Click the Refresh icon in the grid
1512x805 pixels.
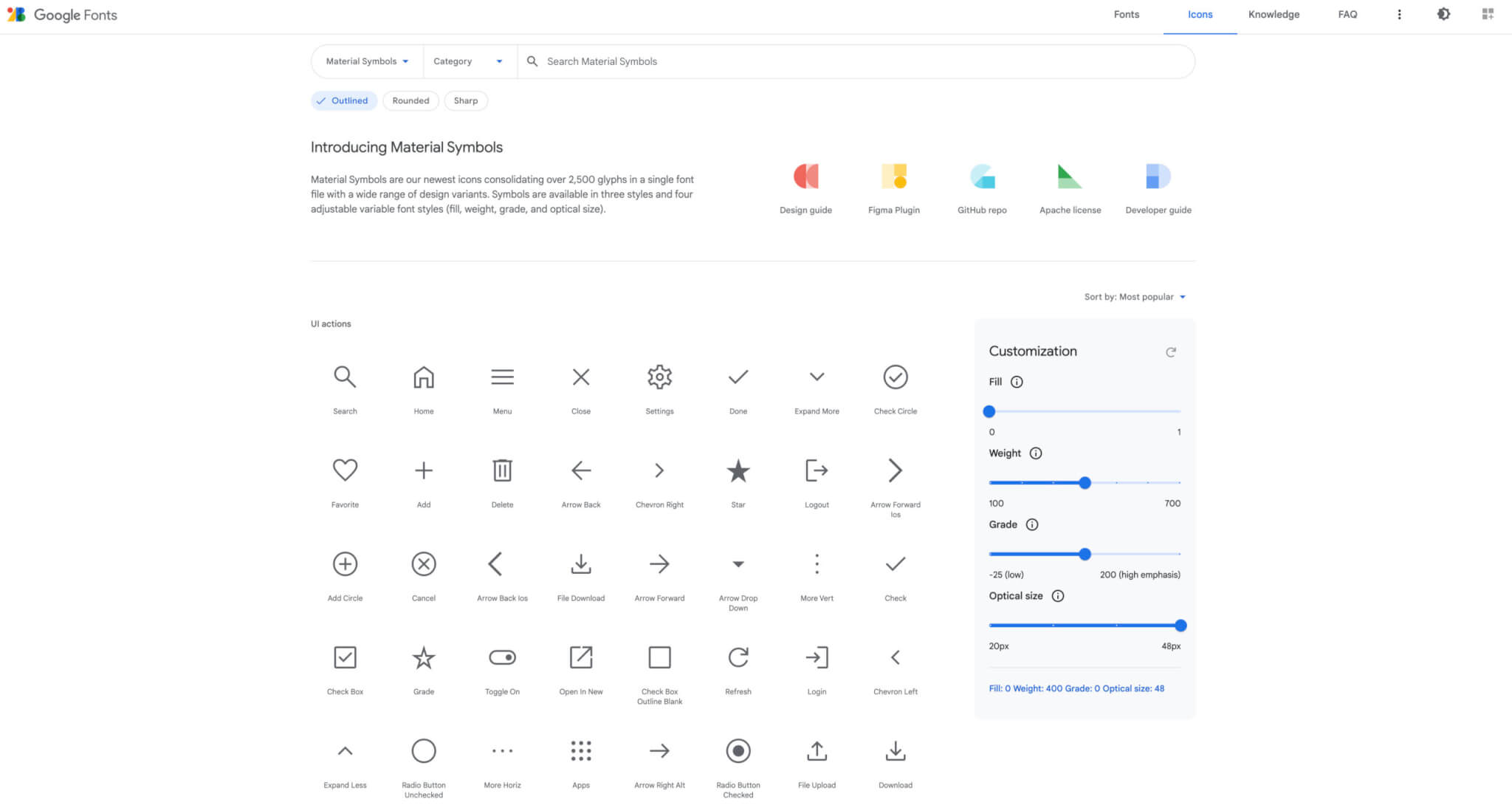click(x=738, y=657)
